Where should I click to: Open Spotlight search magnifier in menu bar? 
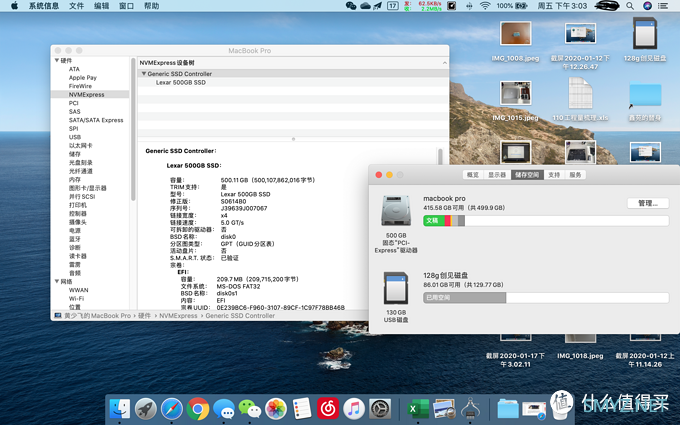tap(630, 6)
